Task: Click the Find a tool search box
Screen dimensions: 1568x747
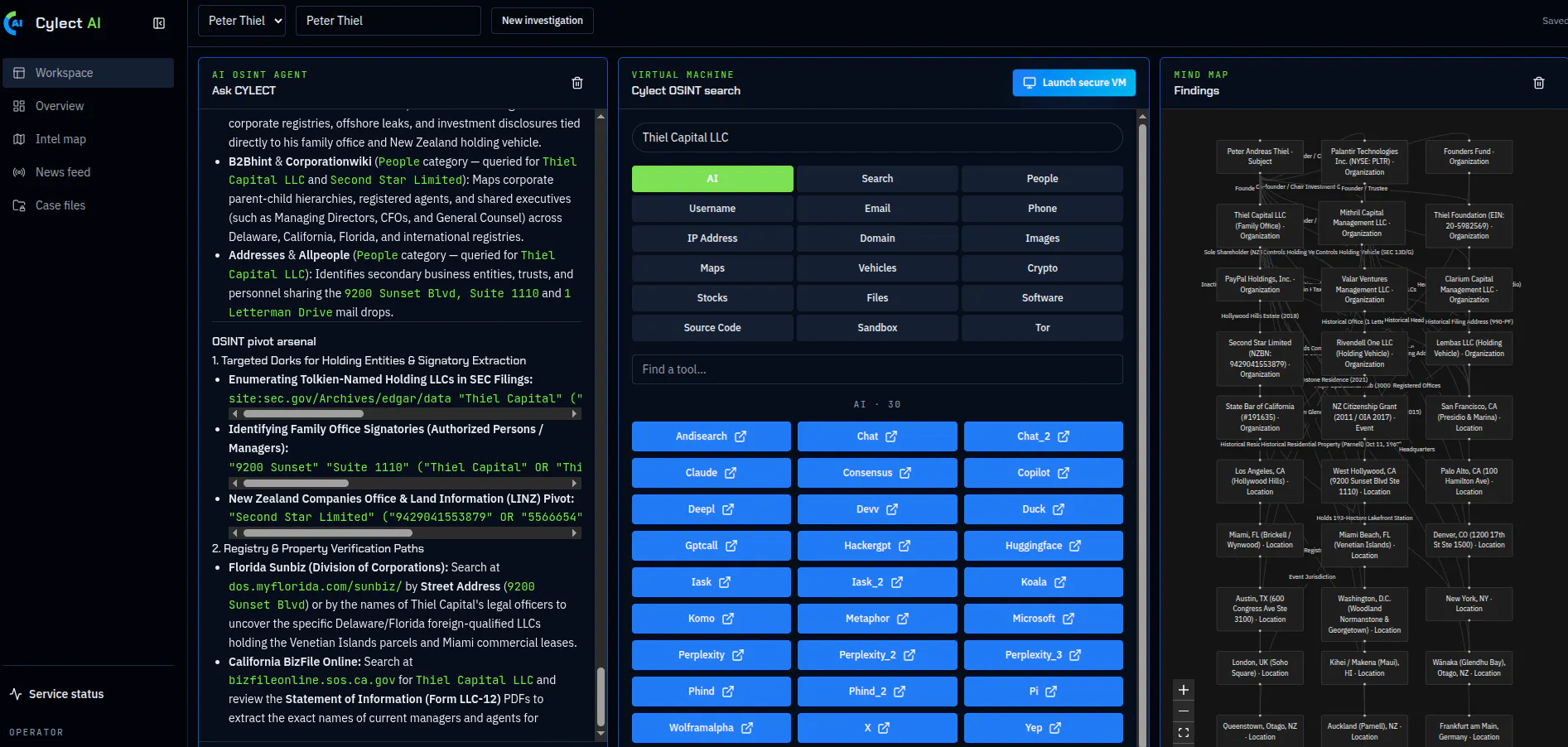Action: 877,369
